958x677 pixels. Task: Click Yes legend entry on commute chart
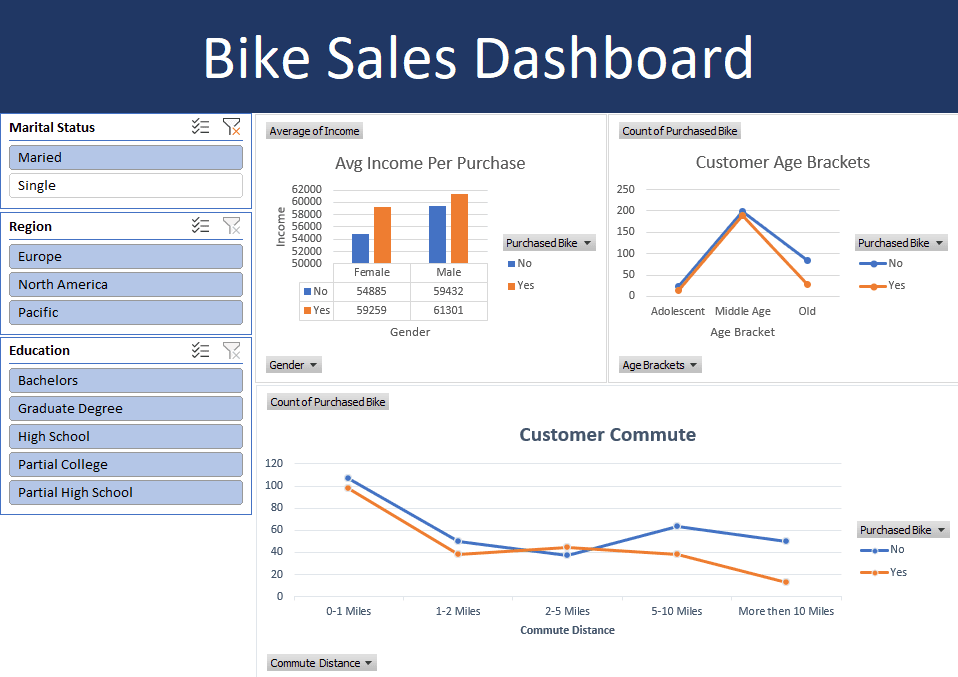pyautogui.click(x=883, y=573)
